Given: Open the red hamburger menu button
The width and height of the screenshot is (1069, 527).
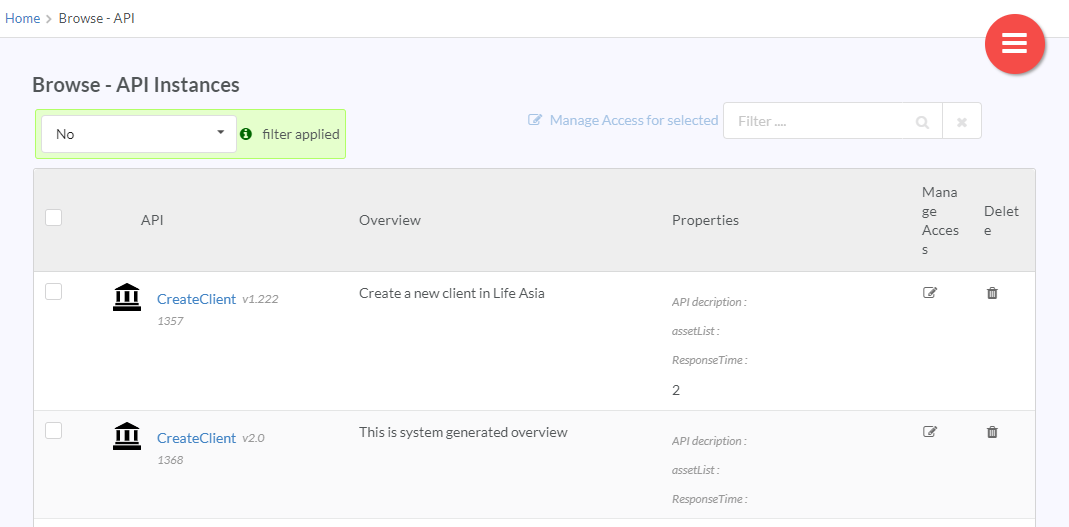Looking at the screenshot, I should (1014, 44).
